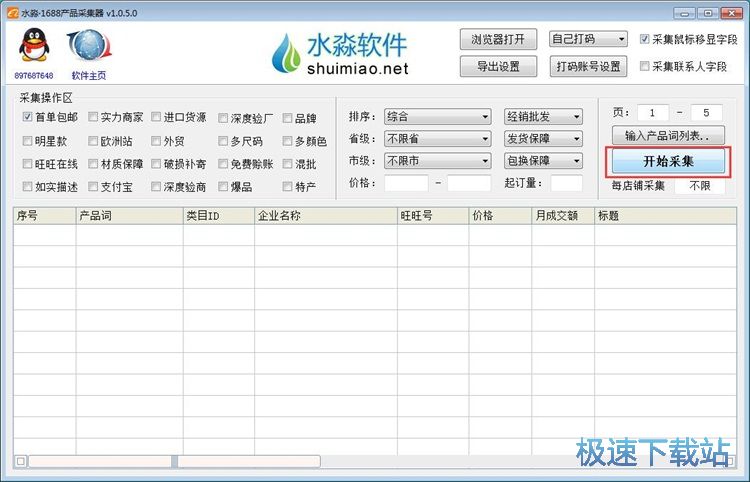Check the 进口货源 checkbox
The width and height of the screenshot is (750, 482).
(x=156, y=117)
